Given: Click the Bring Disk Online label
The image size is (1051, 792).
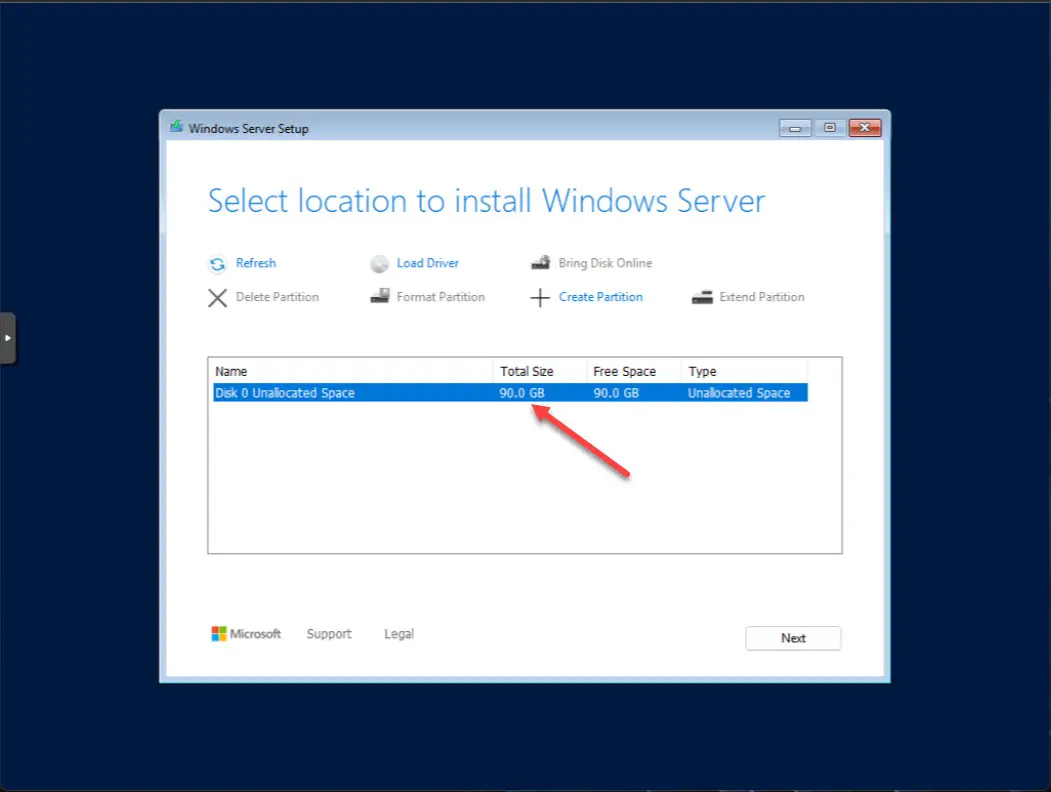Looking at the screenshot, I should [x=605, y=263].
